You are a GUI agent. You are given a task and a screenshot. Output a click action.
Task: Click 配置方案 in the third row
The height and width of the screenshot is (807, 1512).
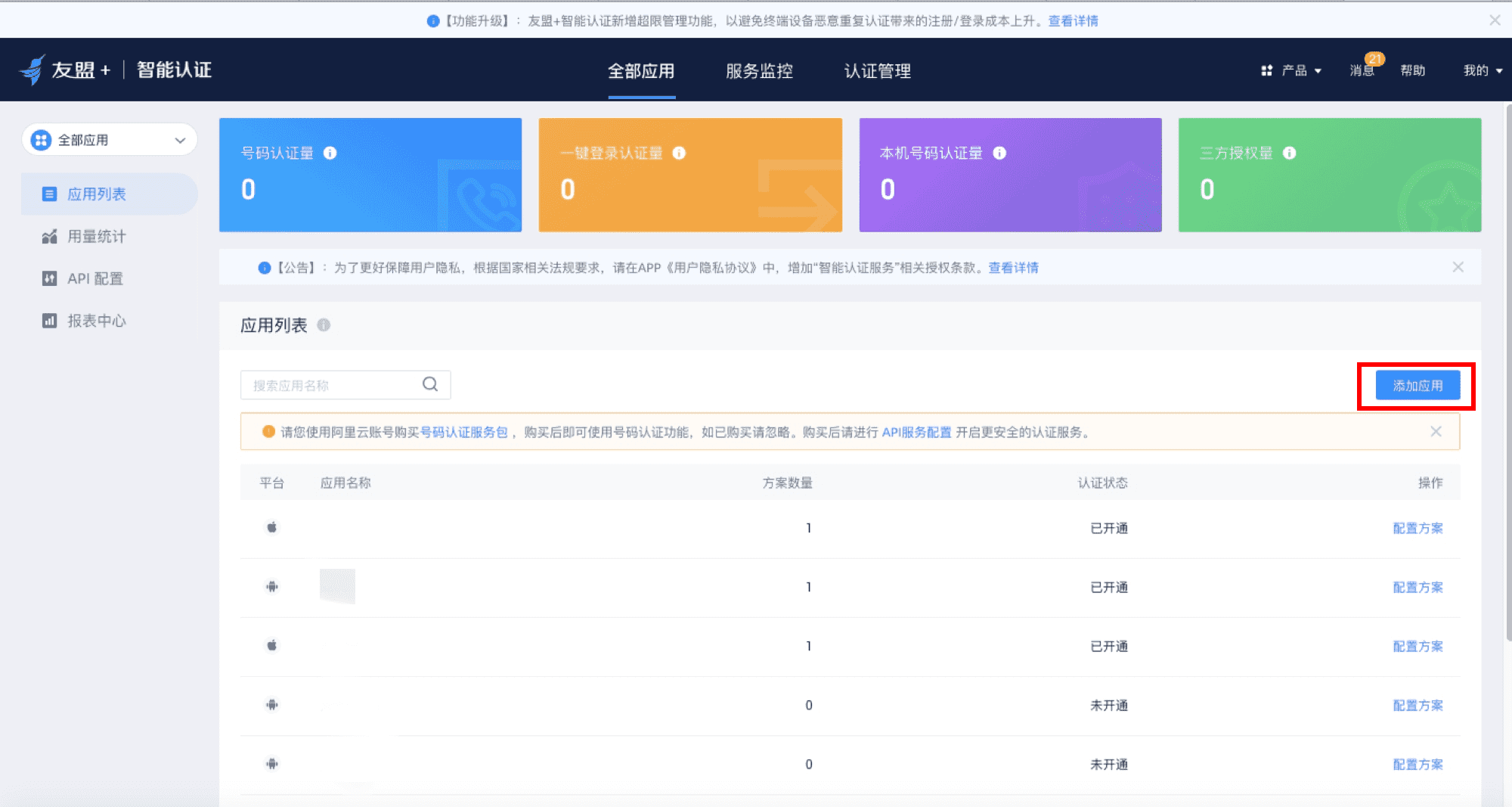(1417, 646)
